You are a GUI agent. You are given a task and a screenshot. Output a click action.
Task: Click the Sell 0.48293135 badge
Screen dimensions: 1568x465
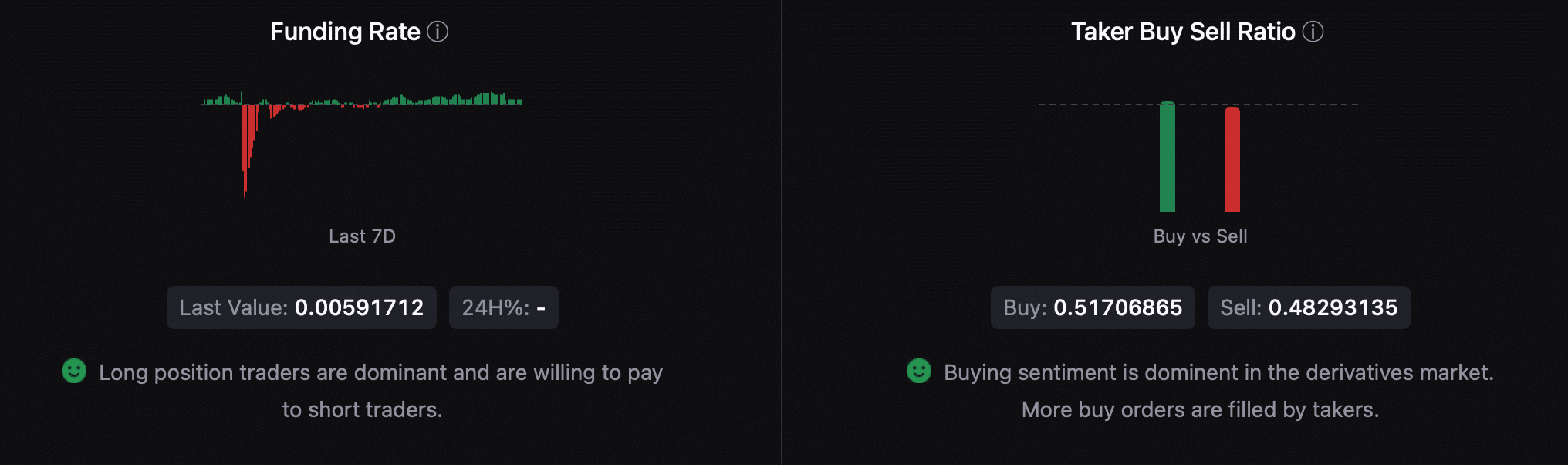pyautogui.click(x=1309, y=307)
